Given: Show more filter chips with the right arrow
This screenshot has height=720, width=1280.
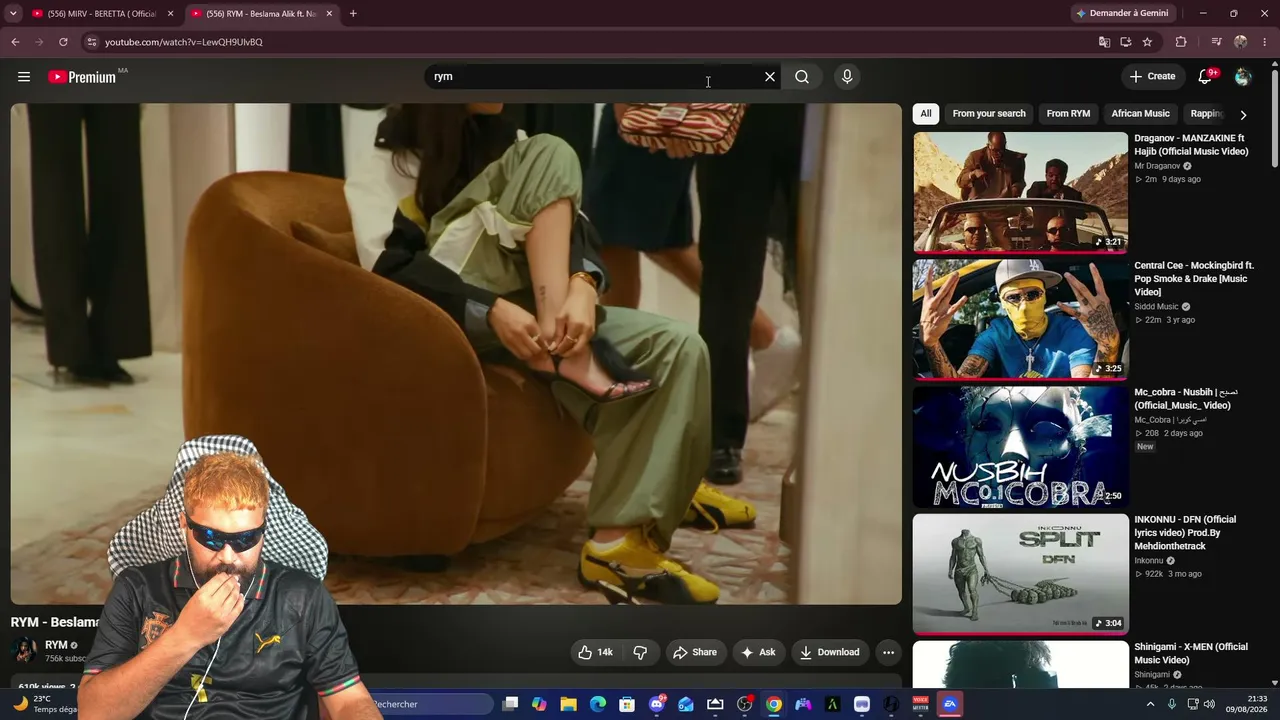Looking at the screenshot, I should click(x=1243, y=114).
